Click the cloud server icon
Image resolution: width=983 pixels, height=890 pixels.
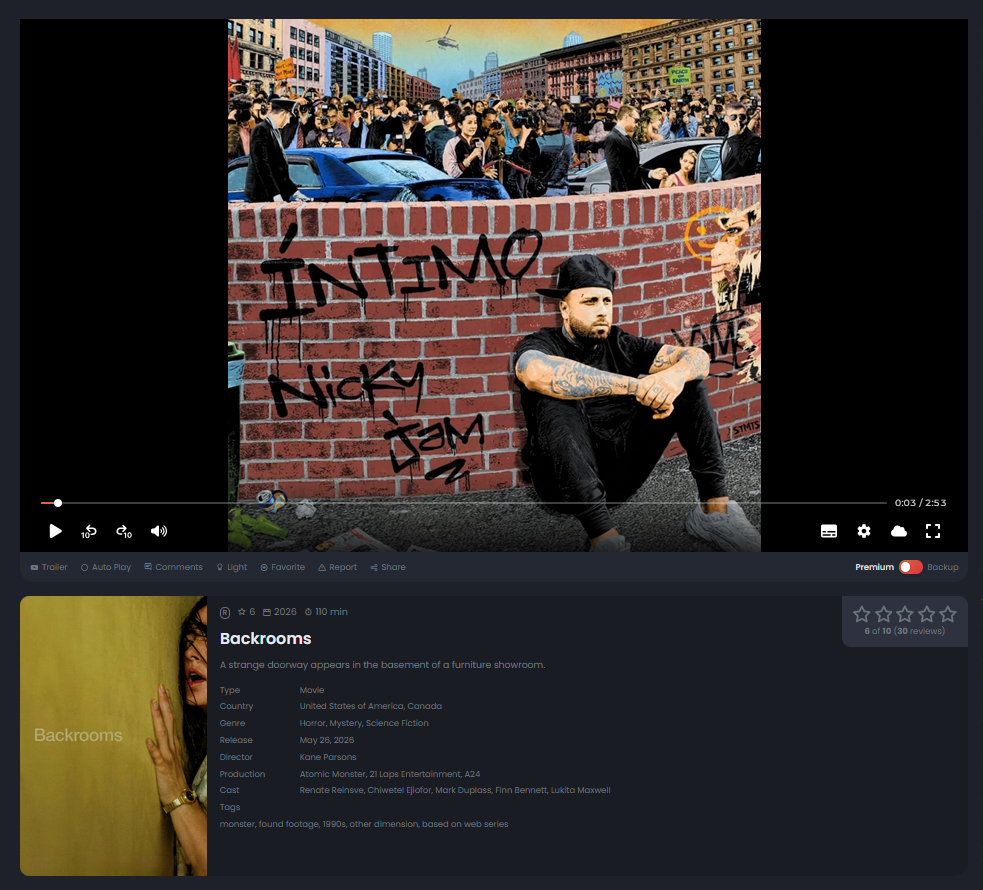click(x=899, y=531)
